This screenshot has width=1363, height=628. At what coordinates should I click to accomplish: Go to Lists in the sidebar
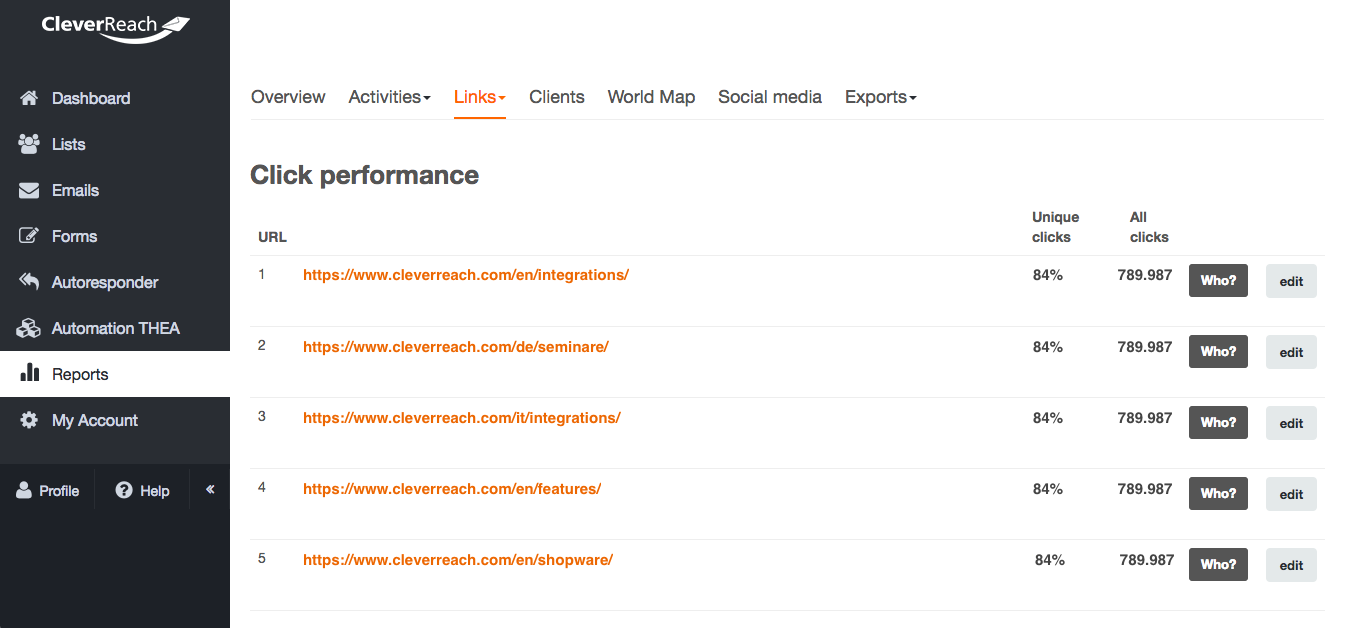115,144
